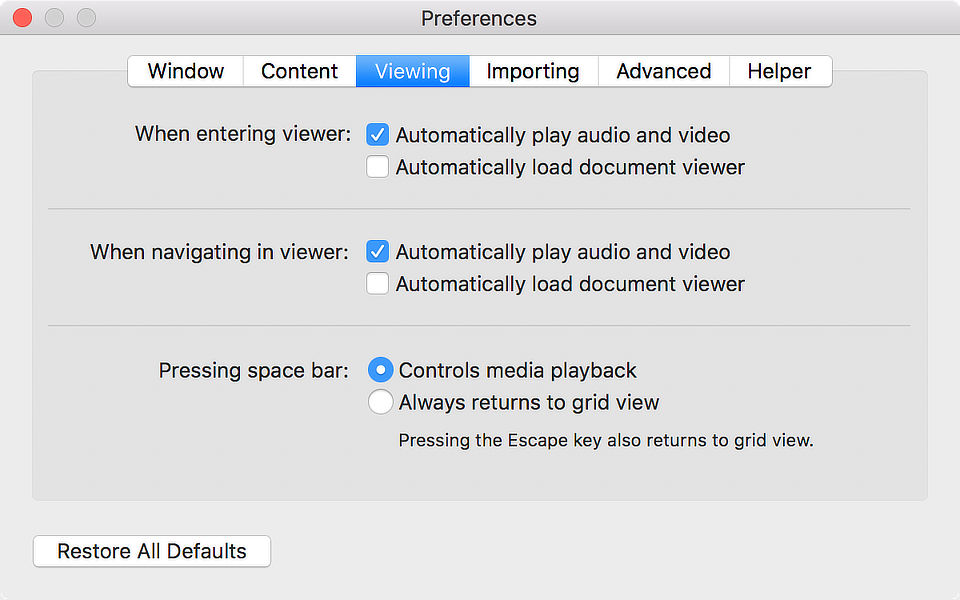Switch to the Importing tab

click(532, 71)
